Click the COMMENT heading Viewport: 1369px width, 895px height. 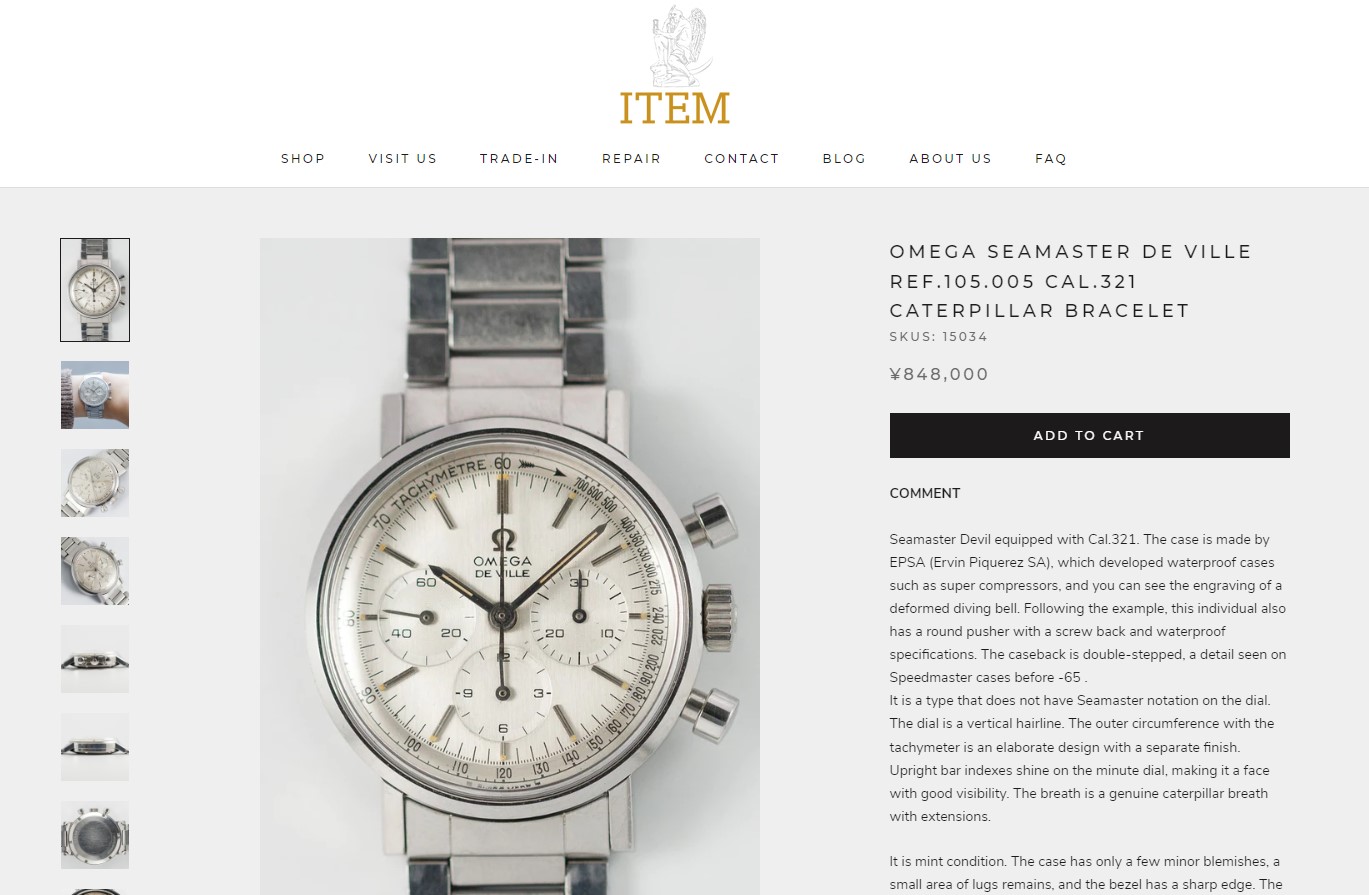pos(925,493)
